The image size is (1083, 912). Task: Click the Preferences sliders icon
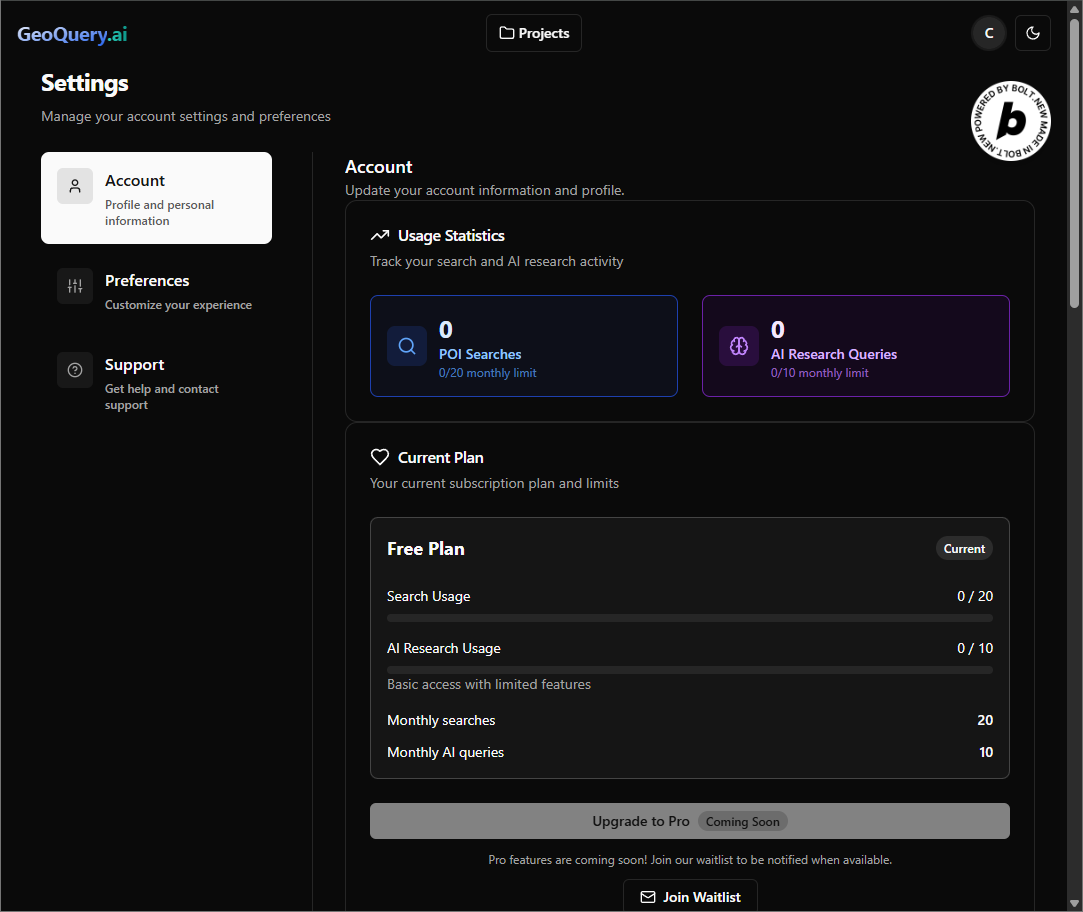click(x=75, y=286)
